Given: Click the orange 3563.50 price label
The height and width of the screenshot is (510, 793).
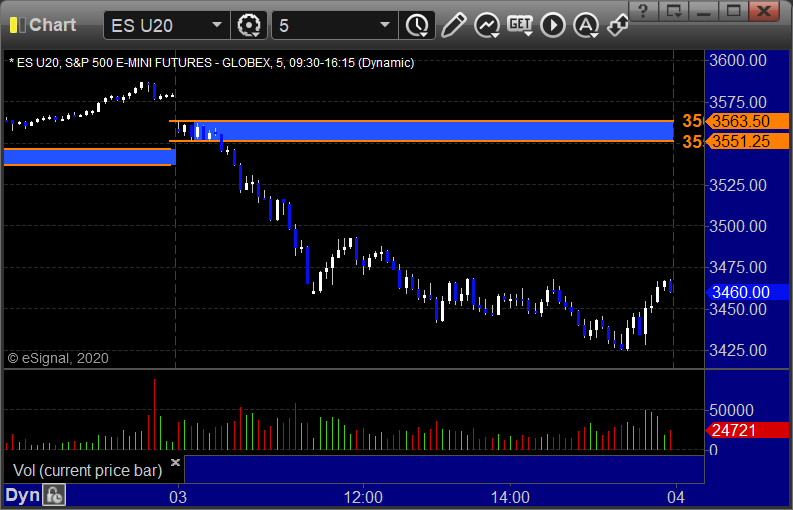Looking at the screenshot, I should (746, 121).
